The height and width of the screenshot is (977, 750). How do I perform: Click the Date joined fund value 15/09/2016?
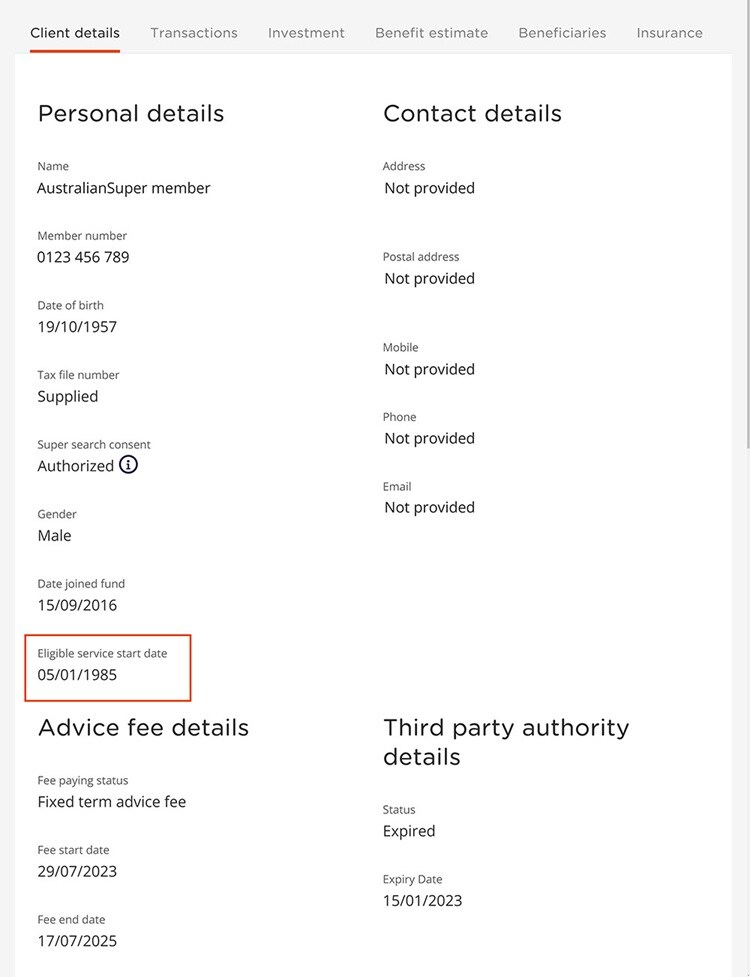pos(77,605)
